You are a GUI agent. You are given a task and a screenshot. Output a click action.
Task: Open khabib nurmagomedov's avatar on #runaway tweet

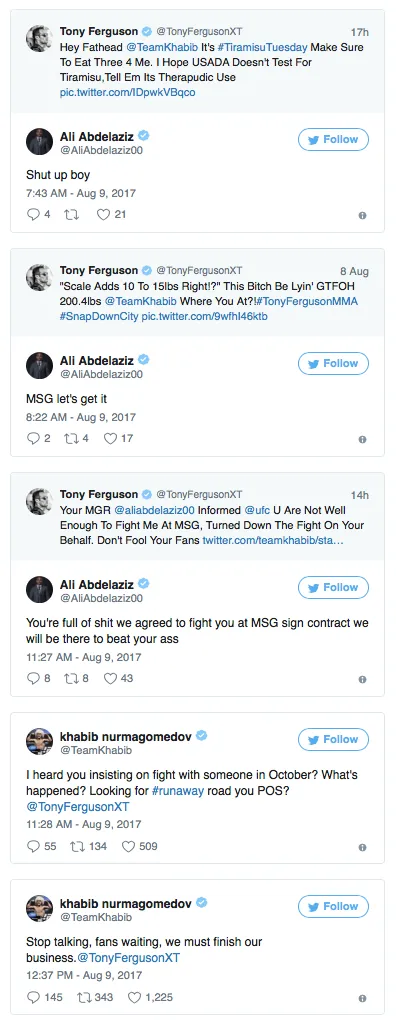click(x=39, y=742)
